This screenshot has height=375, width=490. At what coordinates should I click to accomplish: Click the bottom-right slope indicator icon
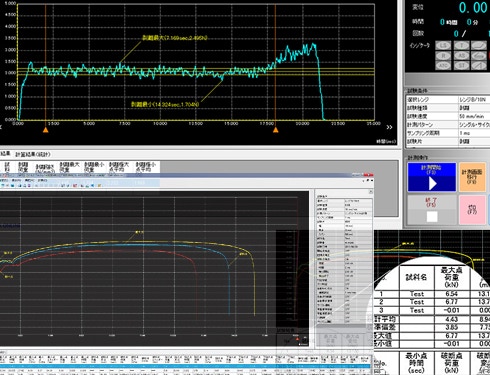(x=479, y=66)
